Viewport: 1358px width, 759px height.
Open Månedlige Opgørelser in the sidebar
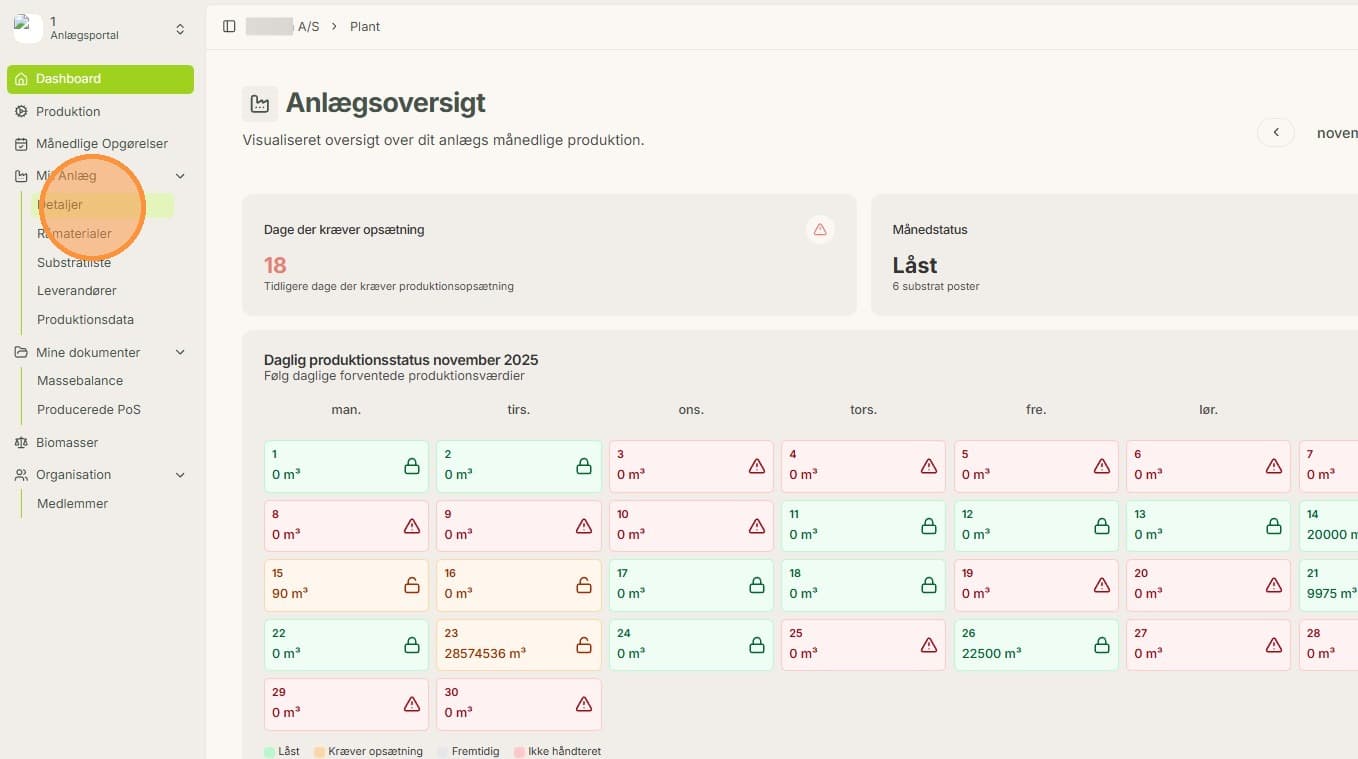coord(100,144)
